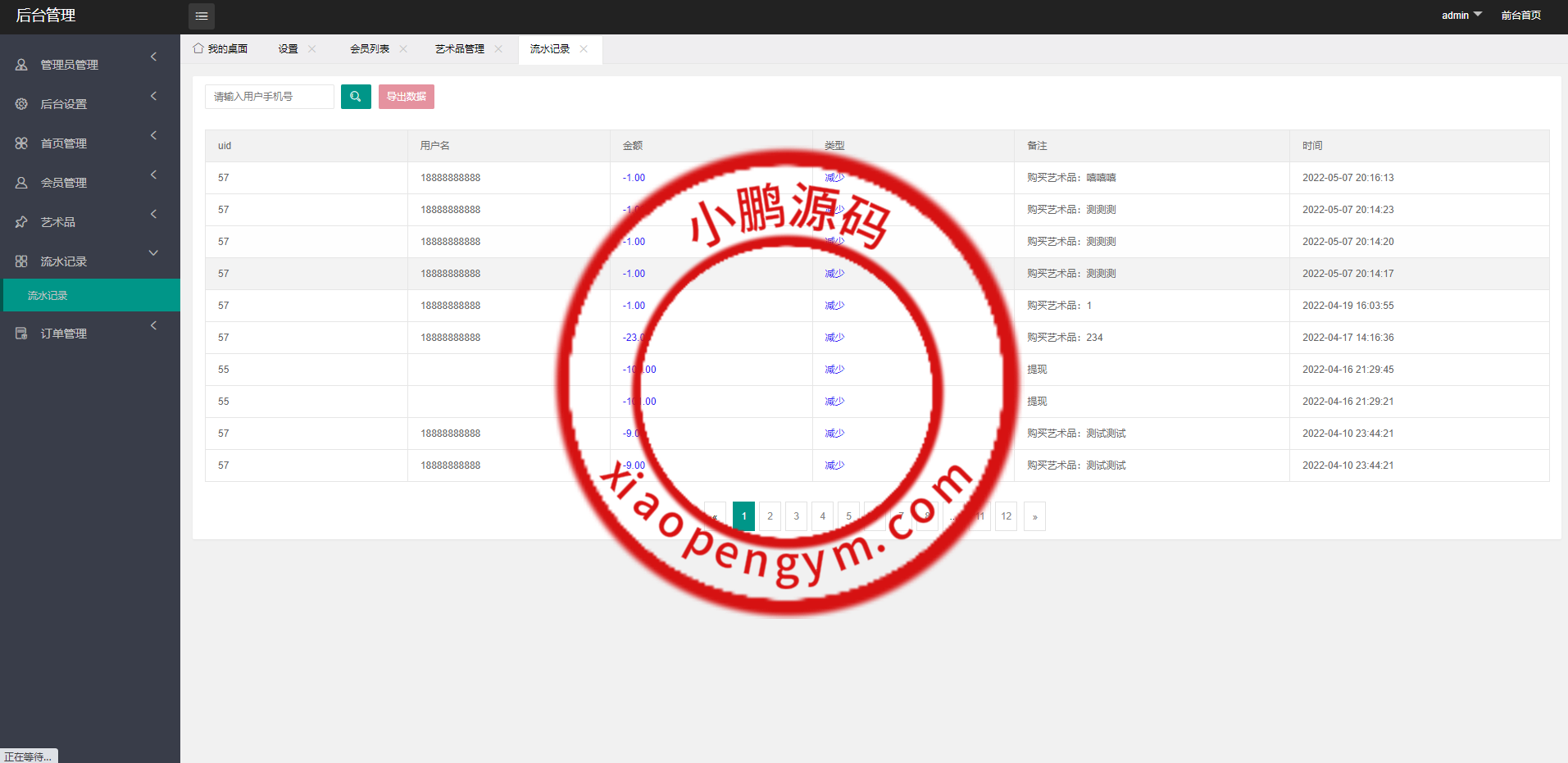Click the hamburger menu toggle icon
The image size is (1568, 763).
[x=202, y=16]
